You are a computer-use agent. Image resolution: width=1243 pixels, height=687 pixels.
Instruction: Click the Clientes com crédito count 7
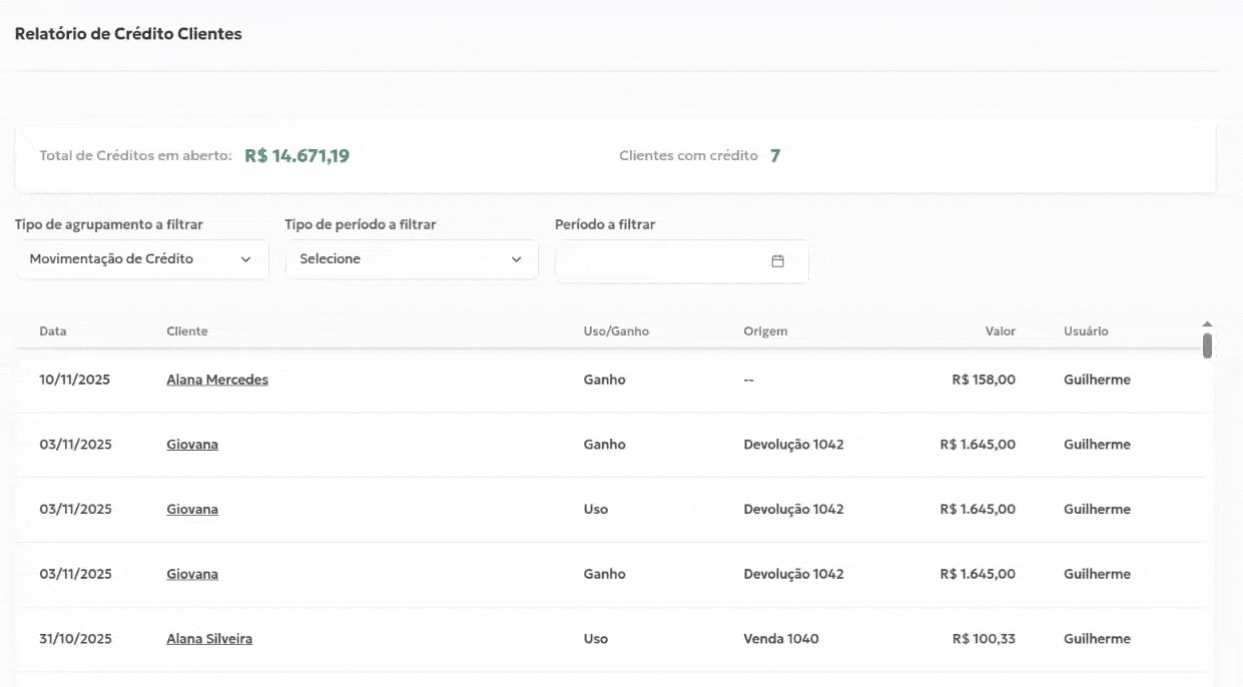coord(775,156)
